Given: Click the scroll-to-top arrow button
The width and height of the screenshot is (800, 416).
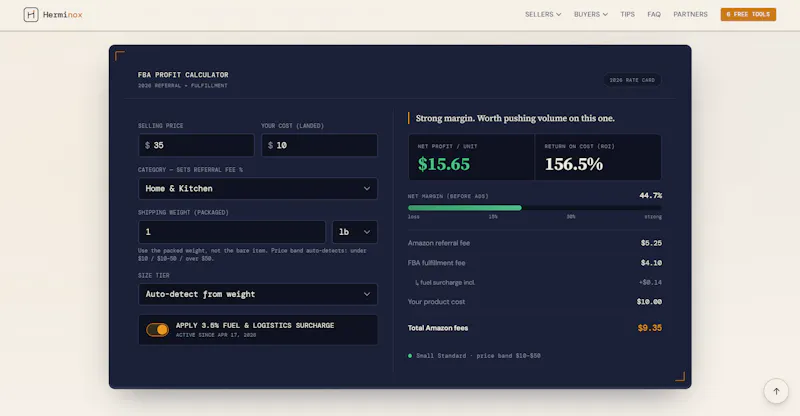Looking at the screenshot, I should (x=776, y=391).
